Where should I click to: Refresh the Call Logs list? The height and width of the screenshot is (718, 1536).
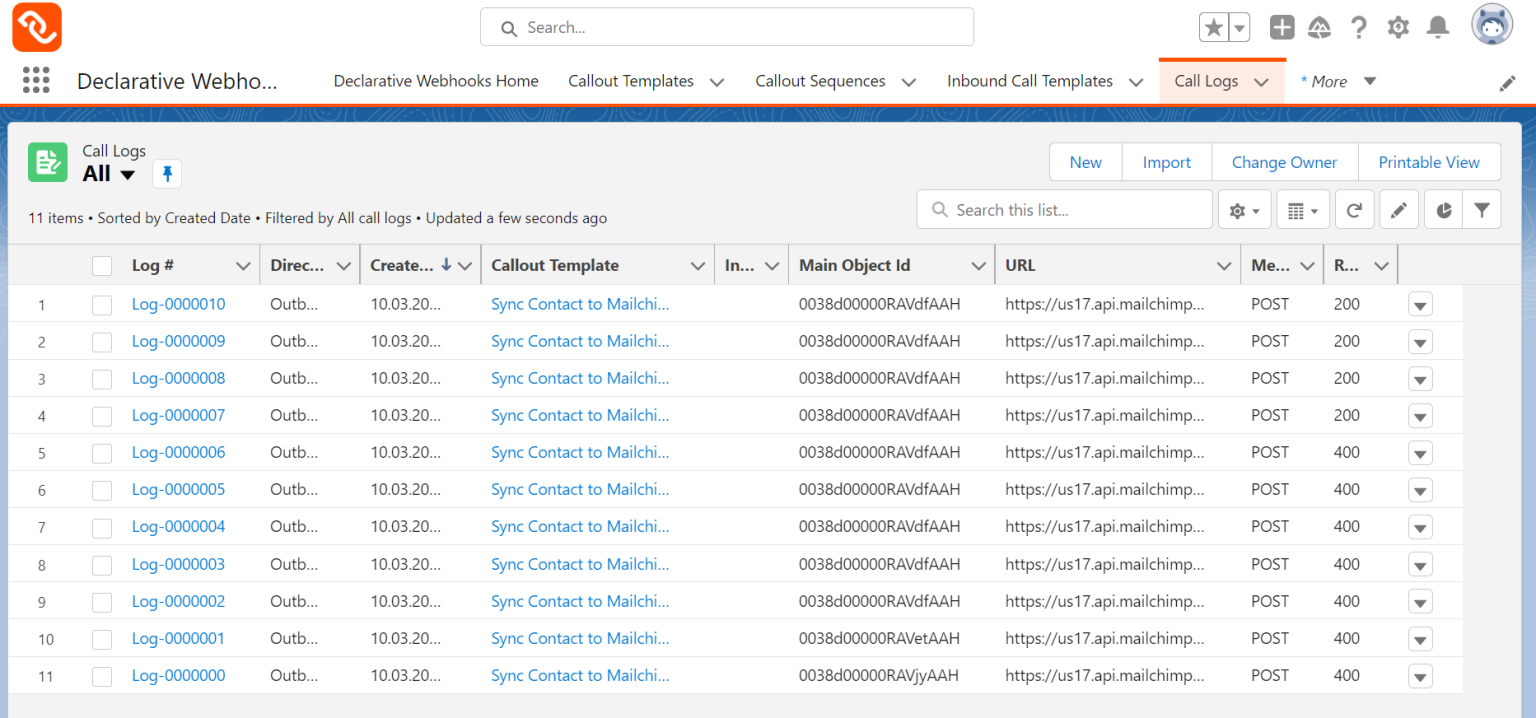(x=1354, y=210)
